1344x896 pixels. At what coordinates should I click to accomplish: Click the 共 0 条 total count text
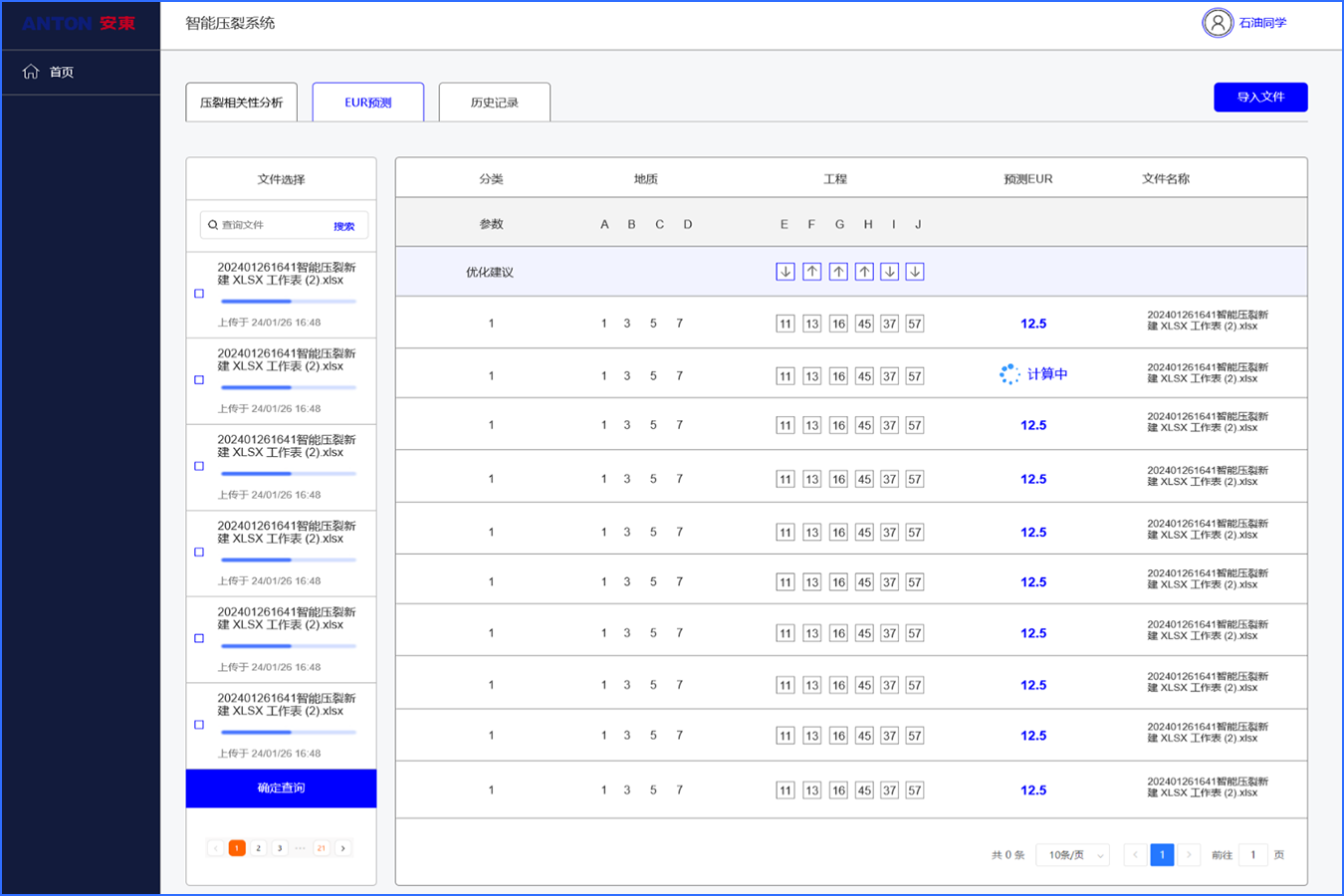click(x=1008, y=855)
